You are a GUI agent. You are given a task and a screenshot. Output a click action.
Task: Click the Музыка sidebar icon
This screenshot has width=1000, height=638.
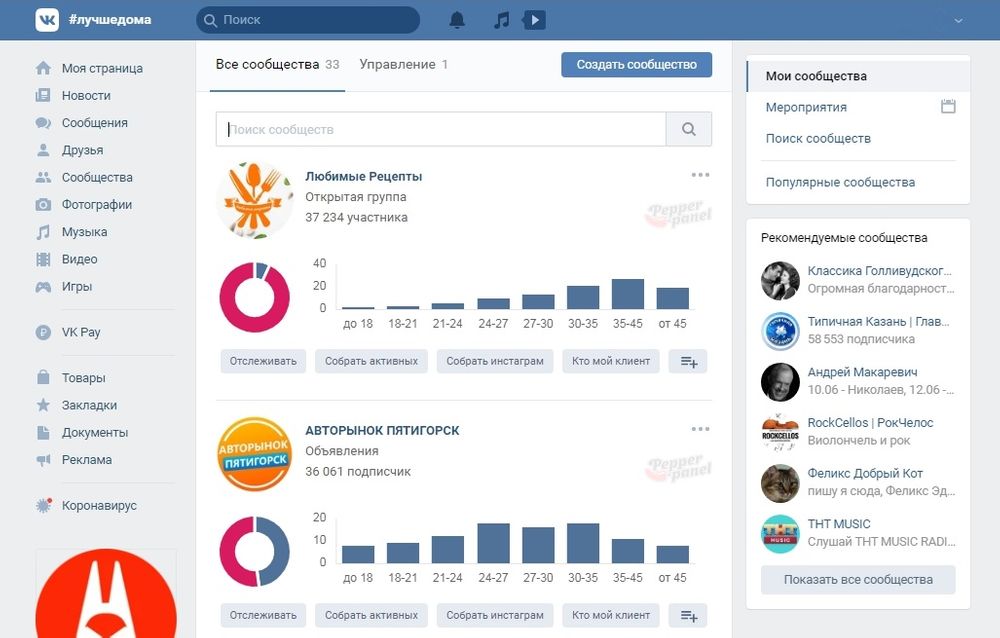pos(43,232)
